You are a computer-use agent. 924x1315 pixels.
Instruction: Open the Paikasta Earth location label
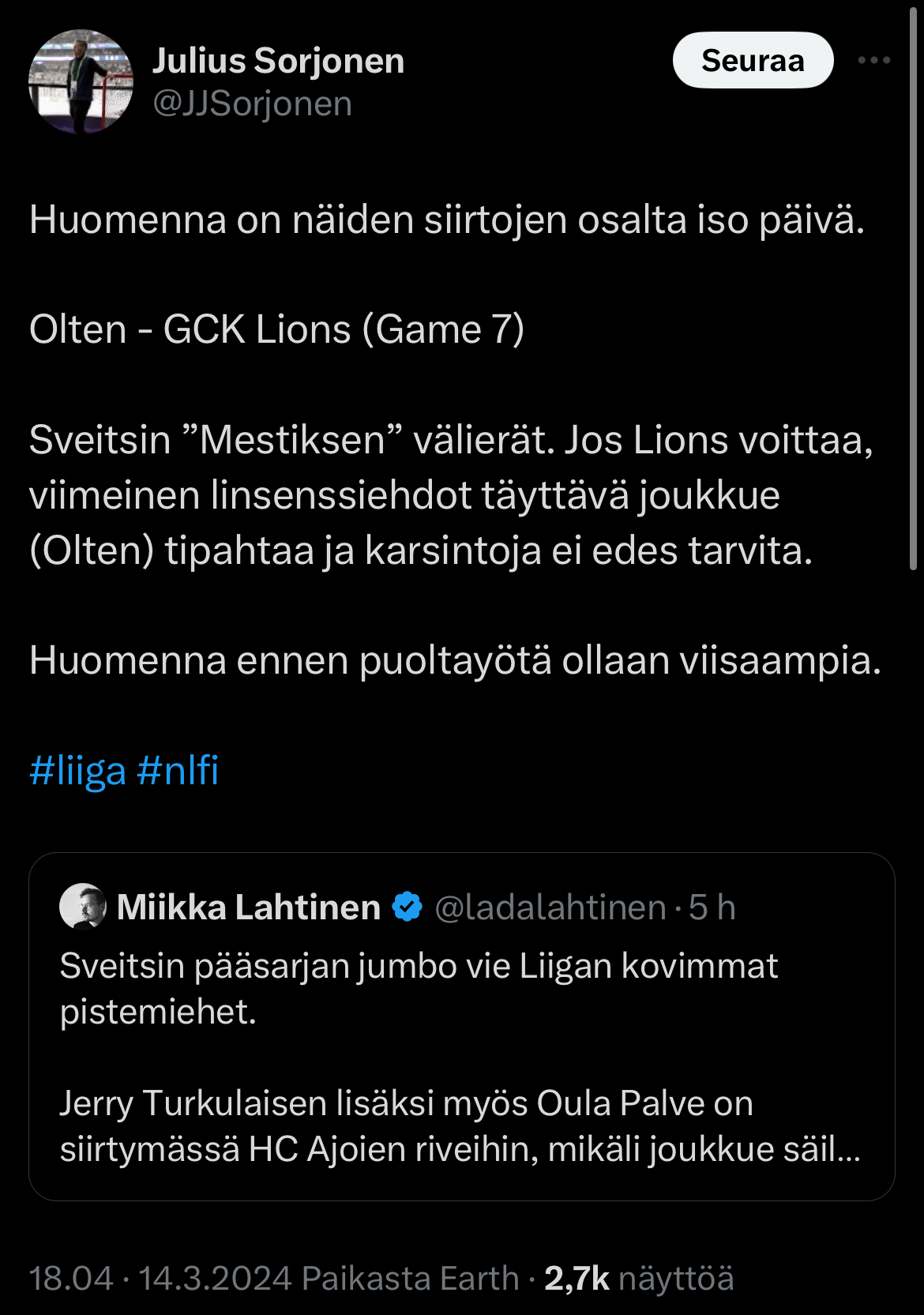coord(411,1278)
